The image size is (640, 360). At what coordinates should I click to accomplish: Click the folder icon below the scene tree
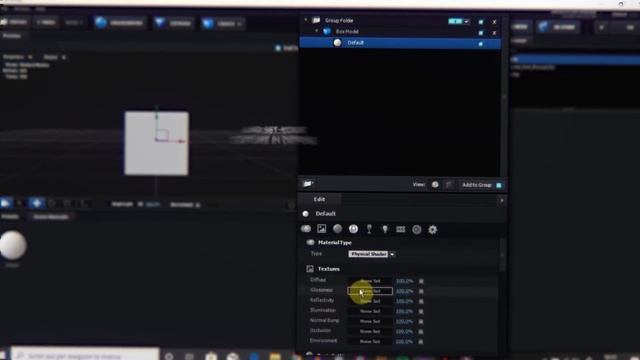(x=308, y=184)
